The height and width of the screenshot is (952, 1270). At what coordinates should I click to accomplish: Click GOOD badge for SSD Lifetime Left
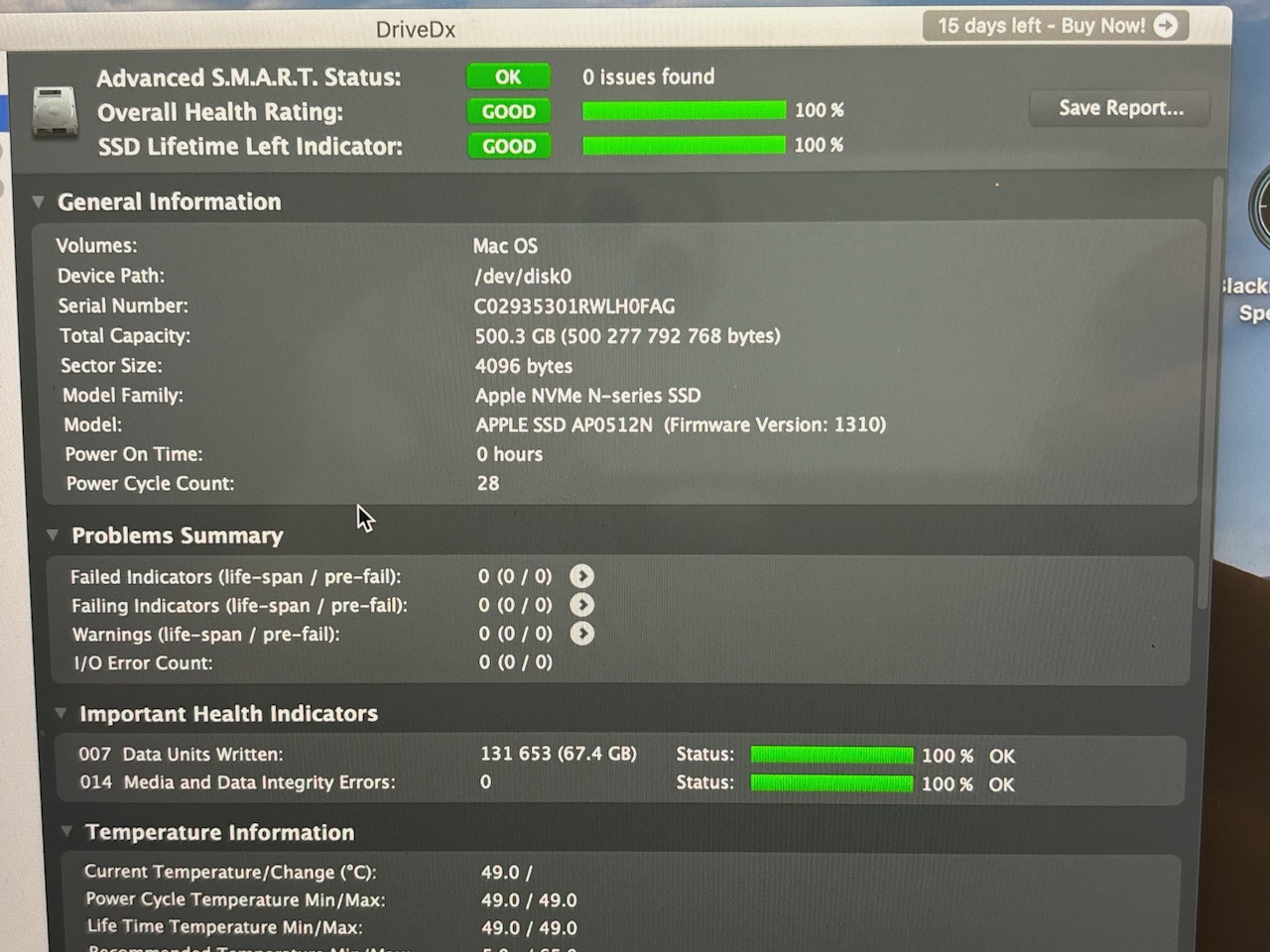click(x=508, y=147)
